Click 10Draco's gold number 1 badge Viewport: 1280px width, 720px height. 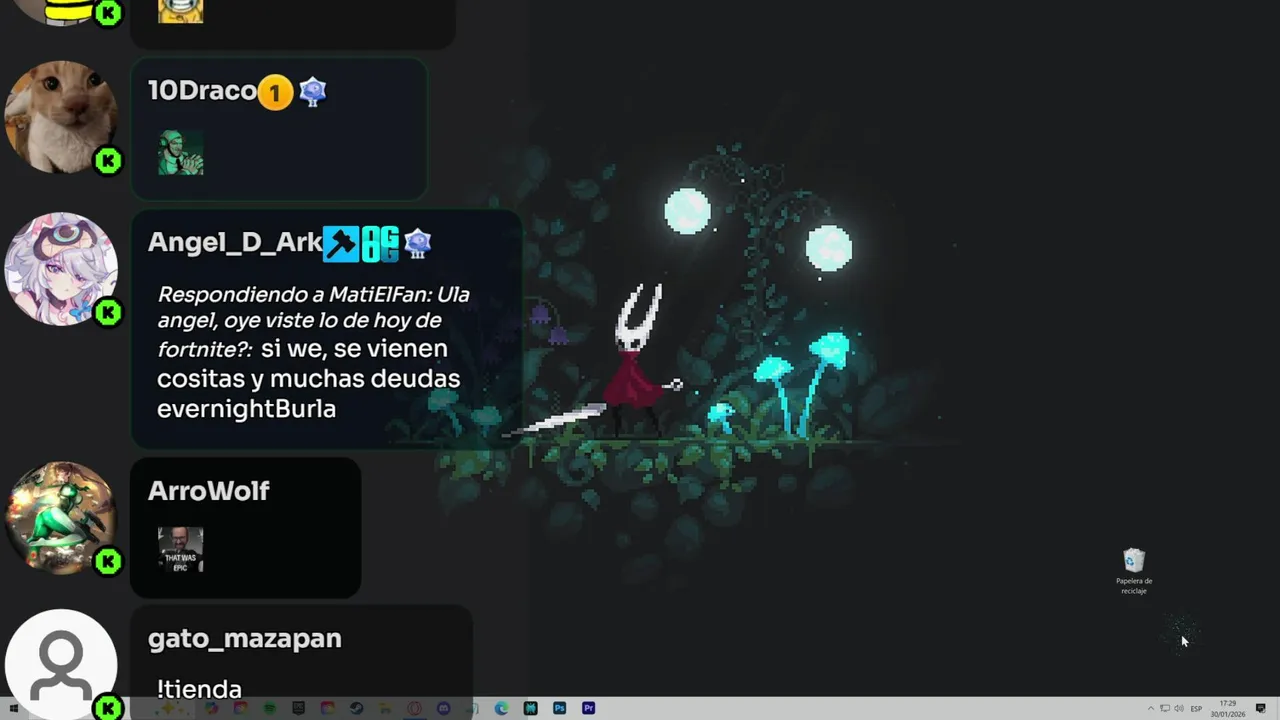click(x=275, y=93)
